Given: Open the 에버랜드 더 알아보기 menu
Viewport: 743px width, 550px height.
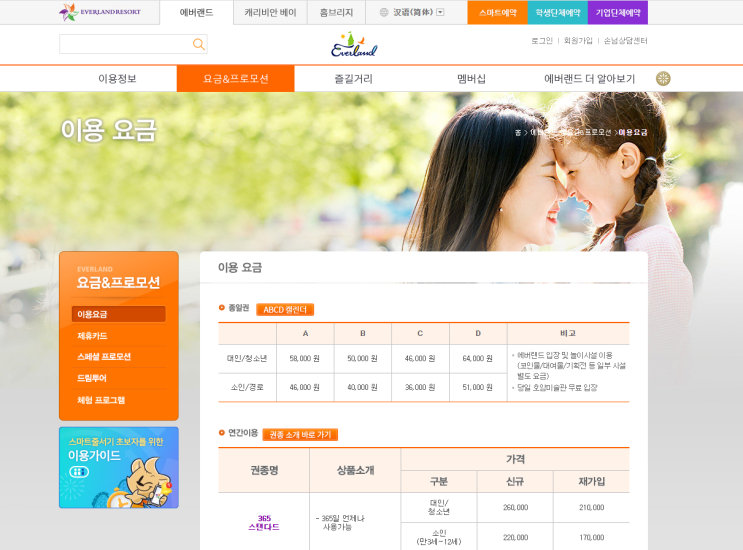Looking at the screenshot, I should tap(589, 79).
